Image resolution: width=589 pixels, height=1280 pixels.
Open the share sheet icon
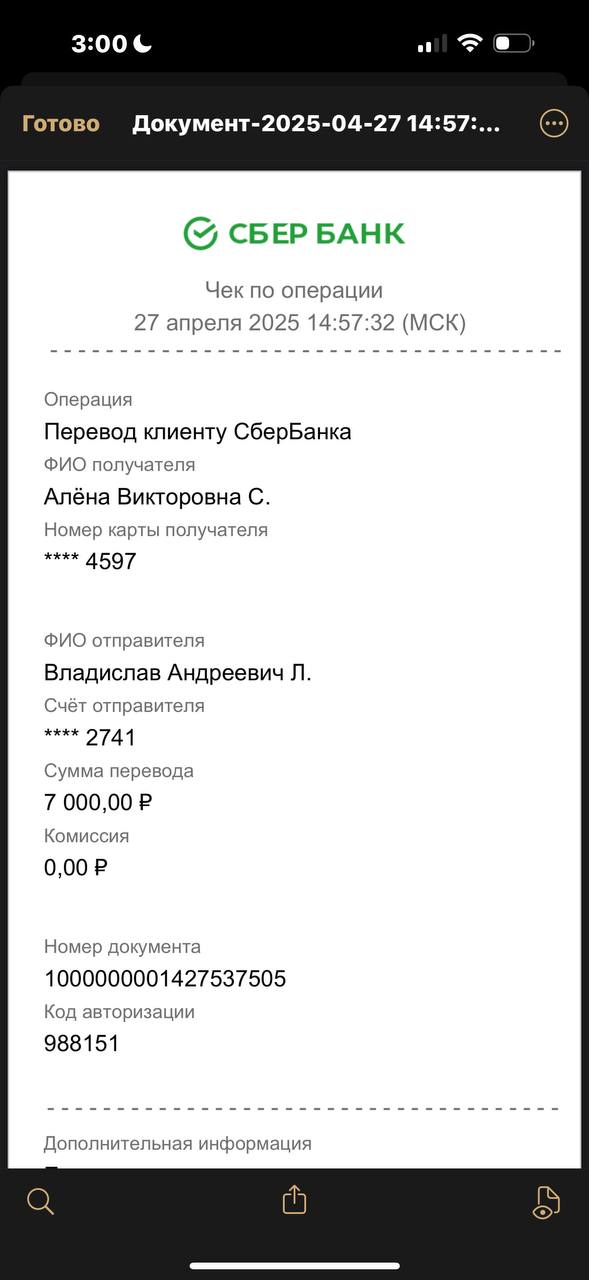(294, 1200)
